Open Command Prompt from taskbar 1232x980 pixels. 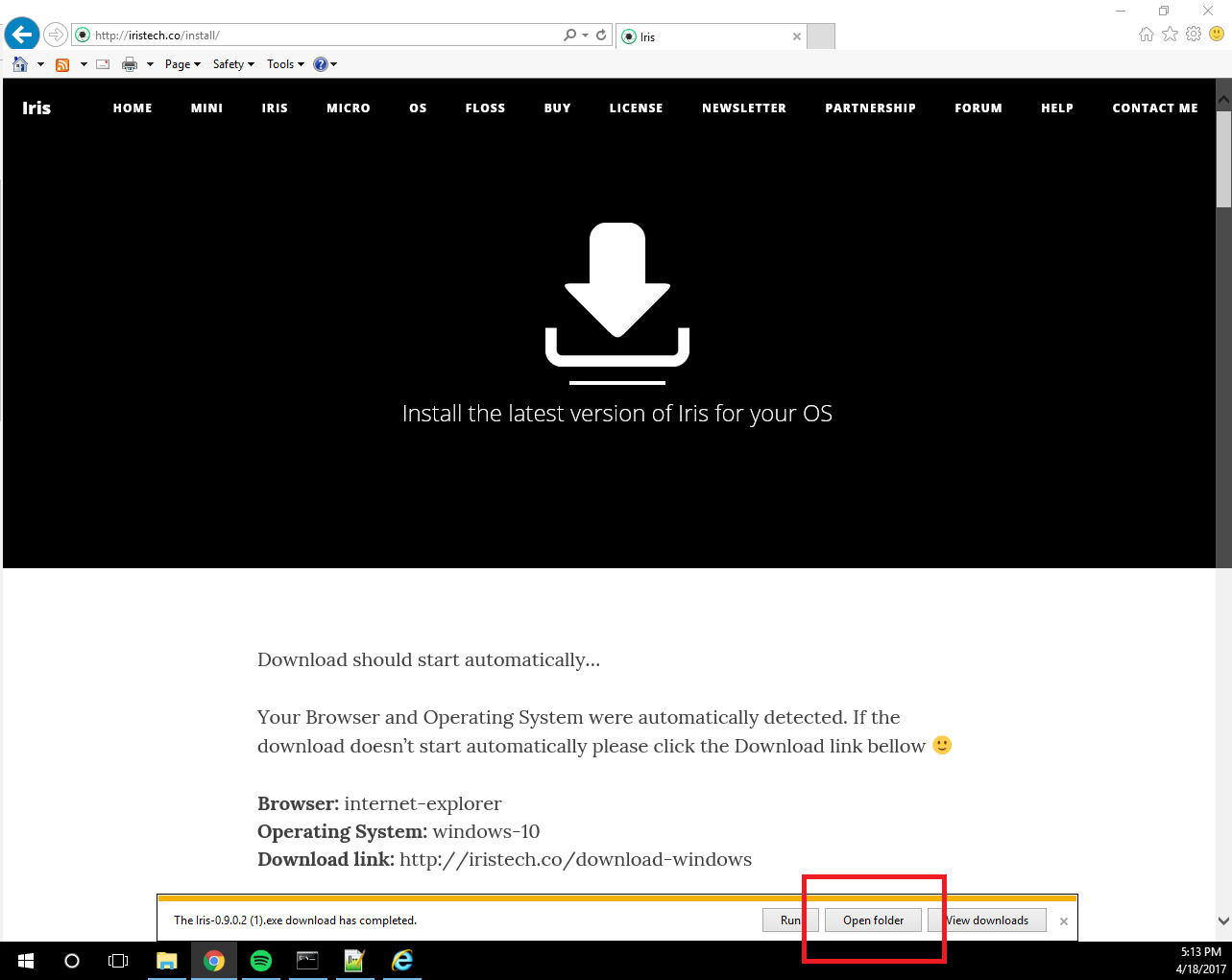(307, 961)
